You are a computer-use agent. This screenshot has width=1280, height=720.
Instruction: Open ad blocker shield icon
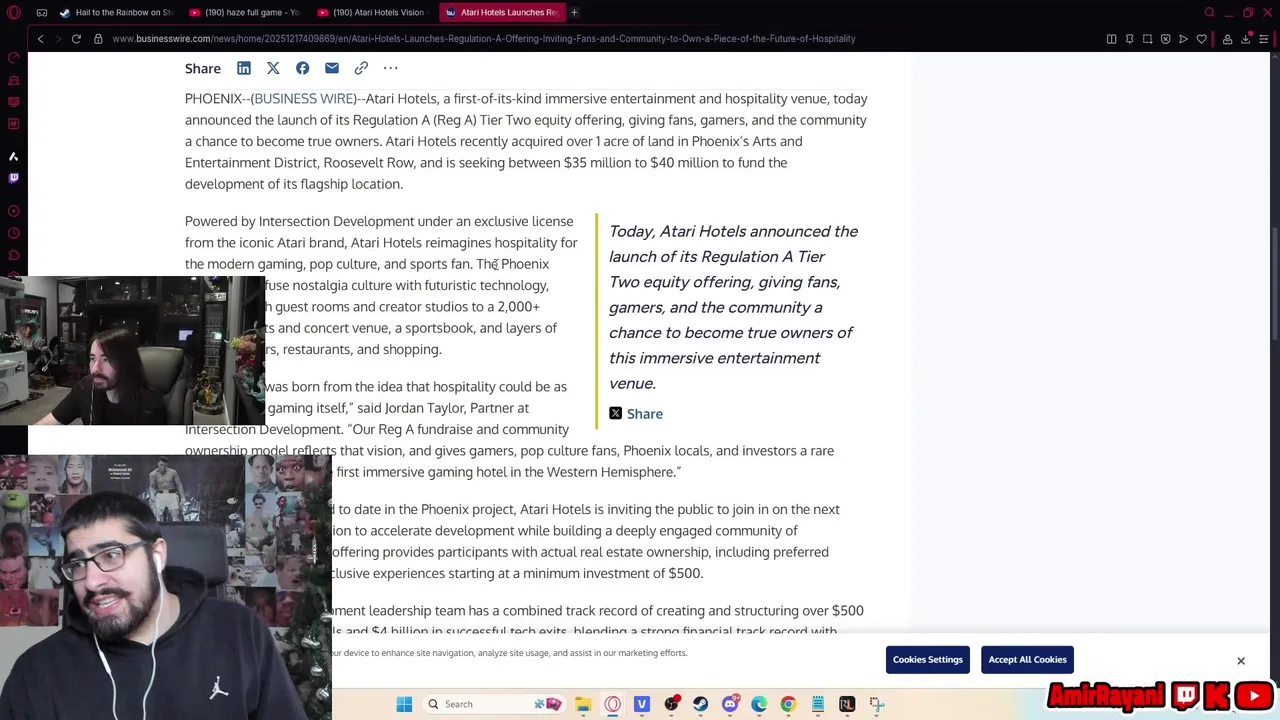(x=1165, y=39)
